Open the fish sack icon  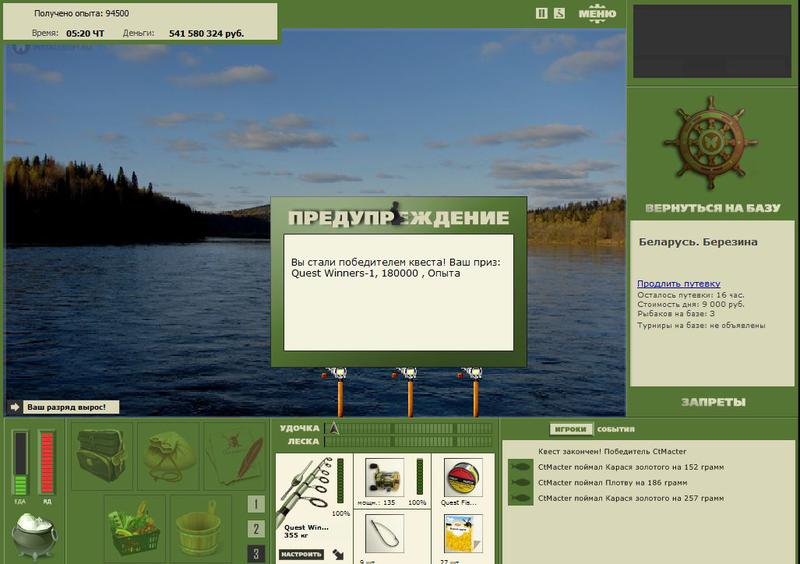pyautogui.click(x=168, y=455)
